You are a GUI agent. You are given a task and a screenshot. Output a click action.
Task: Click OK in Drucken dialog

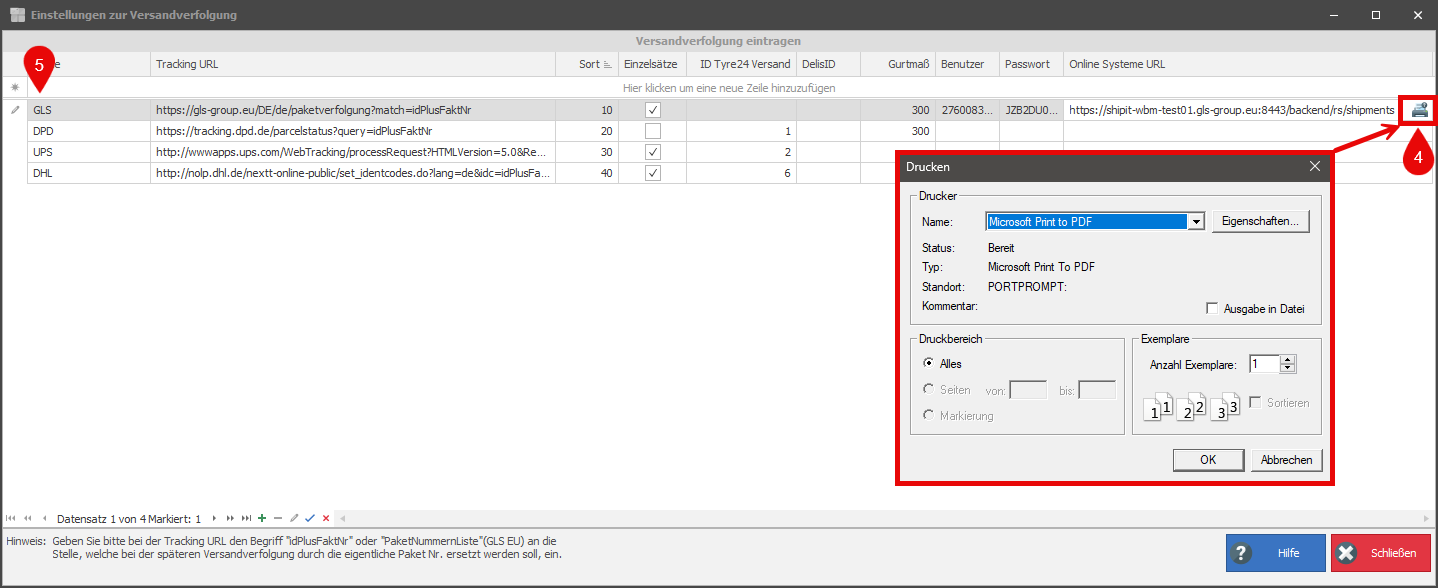[1208, 460]
